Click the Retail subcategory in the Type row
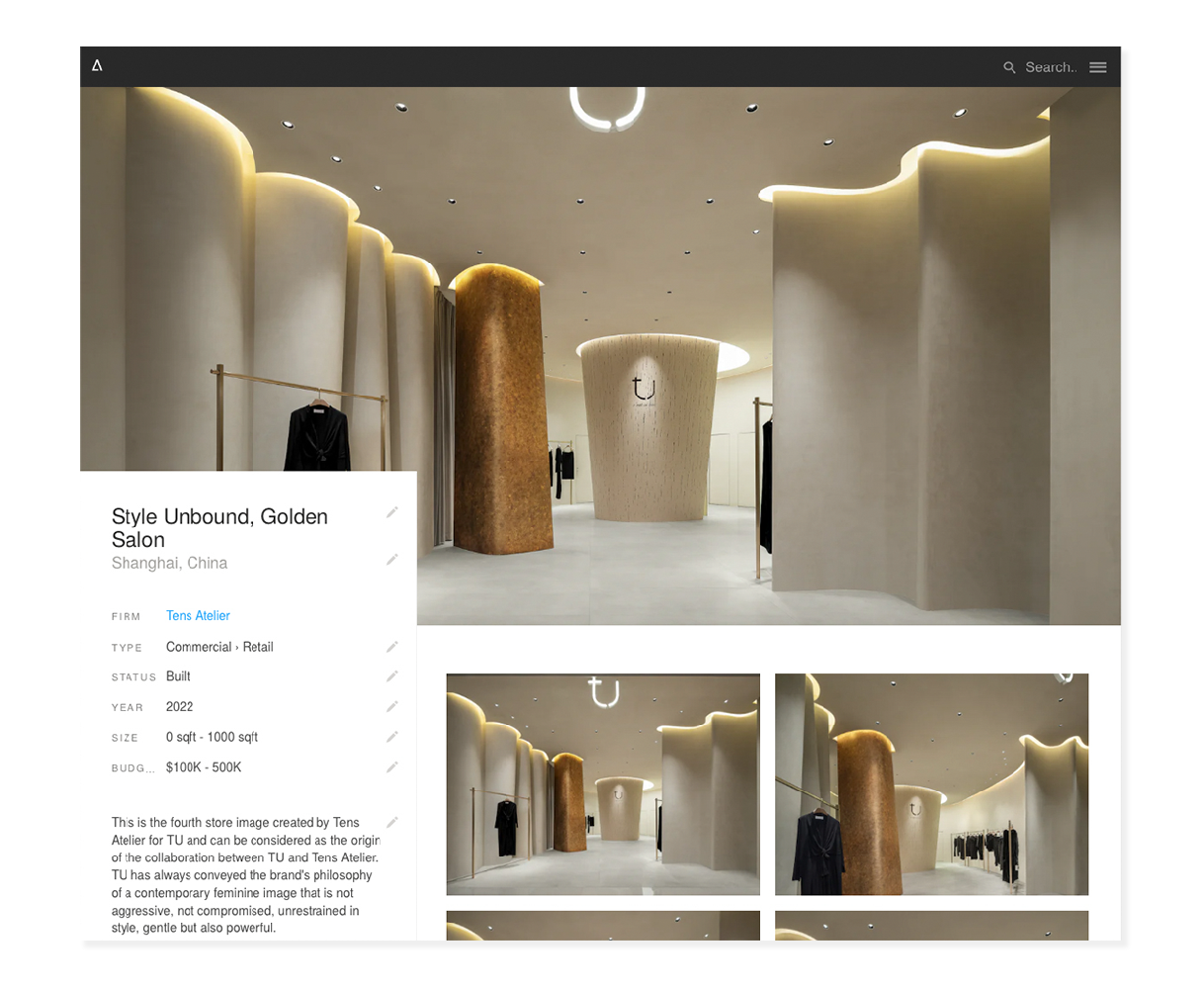 tap(258, 647)
